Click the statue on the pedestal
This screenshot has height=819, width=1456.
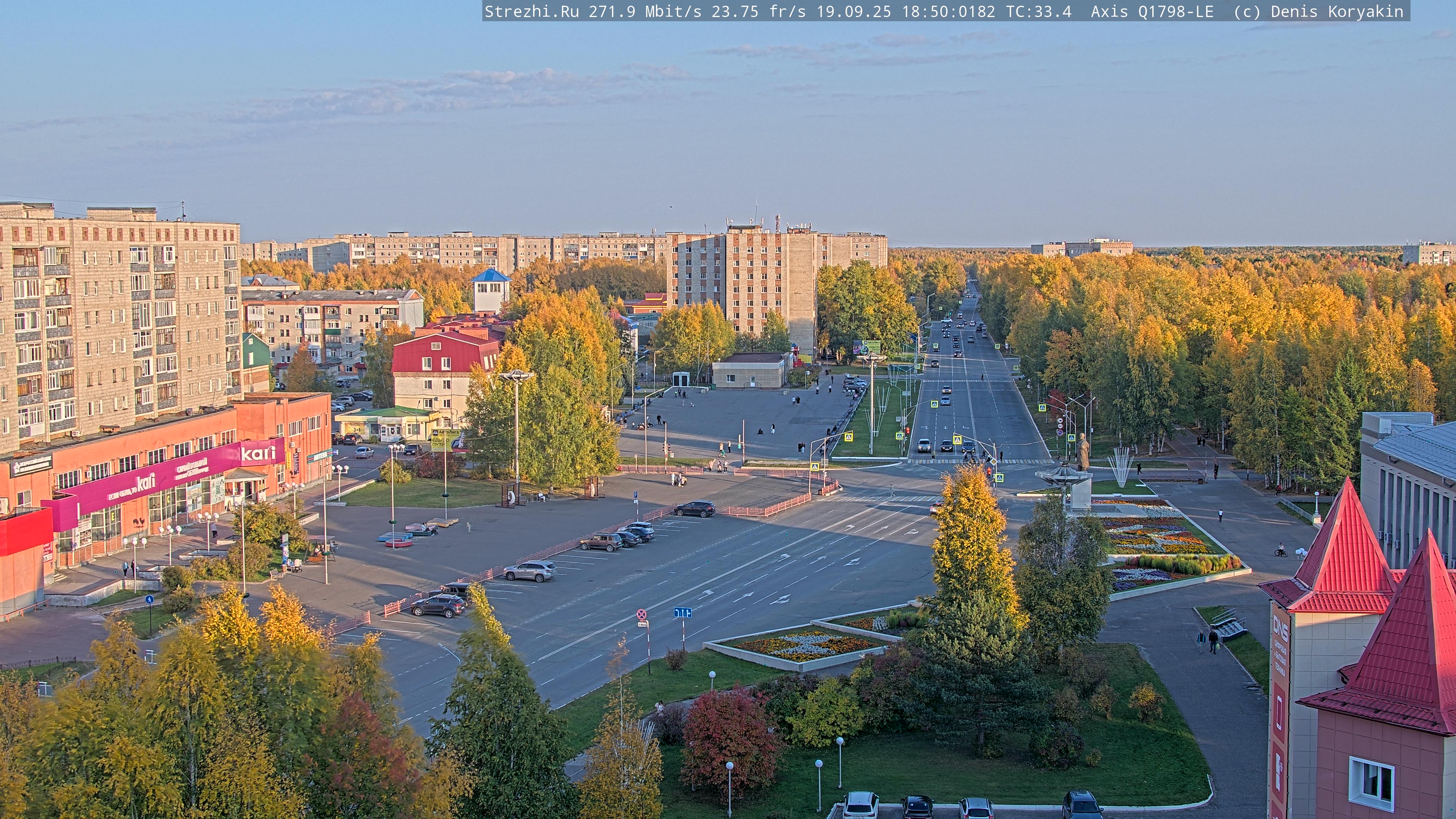[1083, 452]
